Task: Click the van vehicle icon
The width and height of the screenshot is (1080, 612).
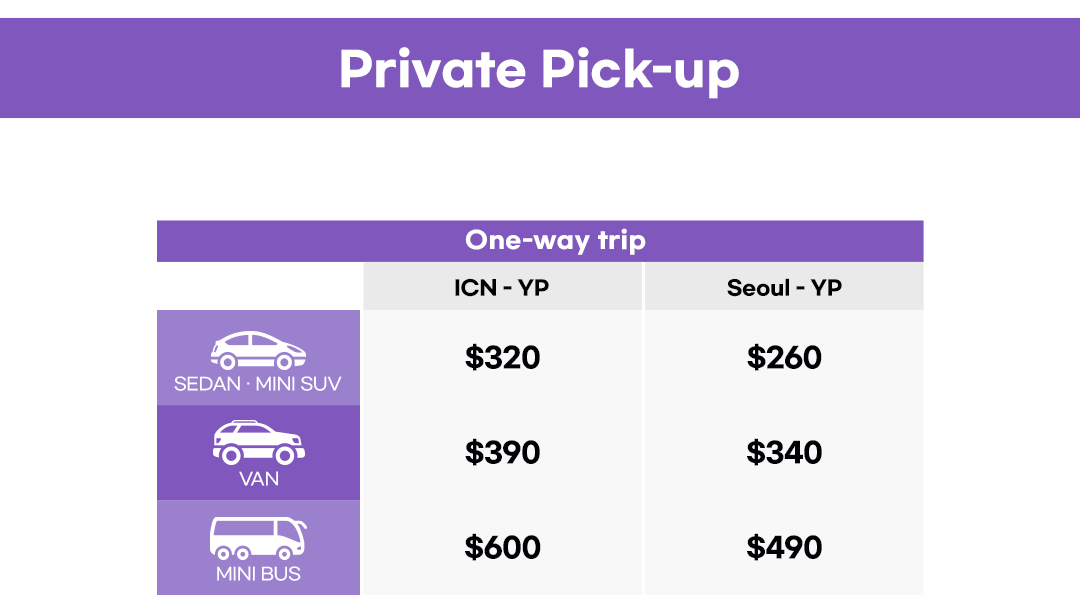Action: (x=258, y=443)
